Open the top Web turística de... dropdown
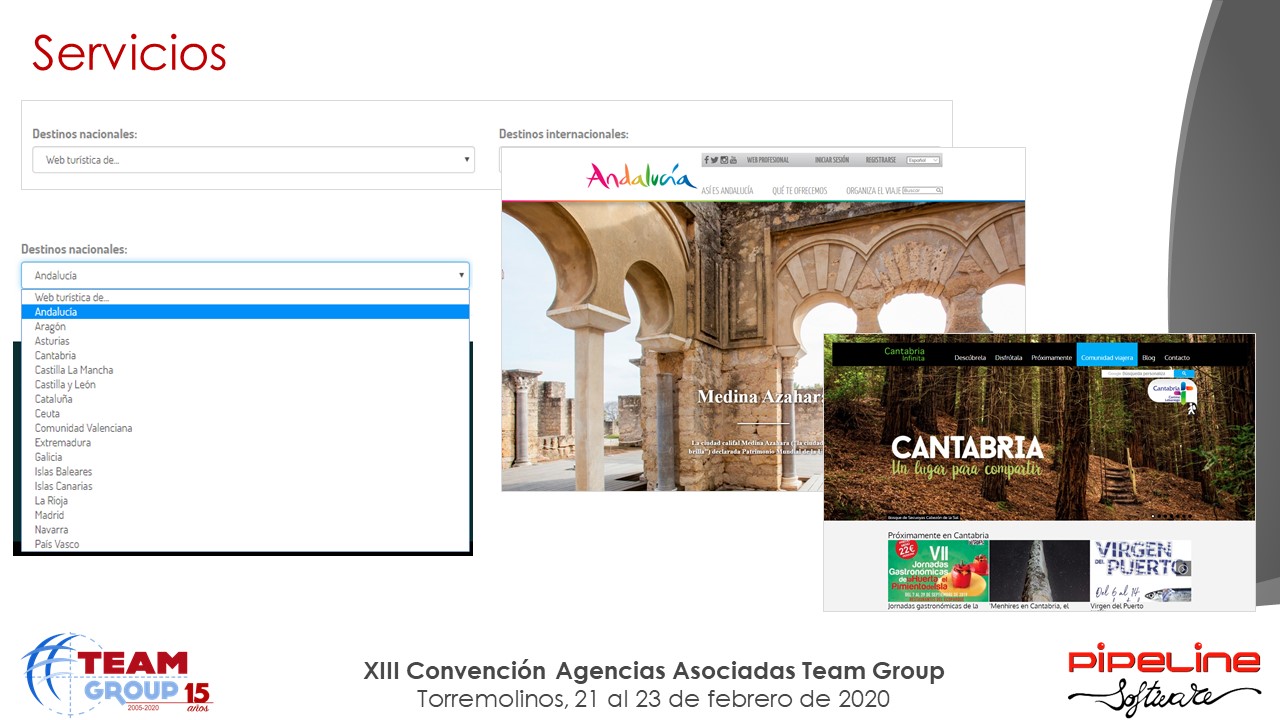The height and width of the screenshot is (720, 1280). coord(253,160)
